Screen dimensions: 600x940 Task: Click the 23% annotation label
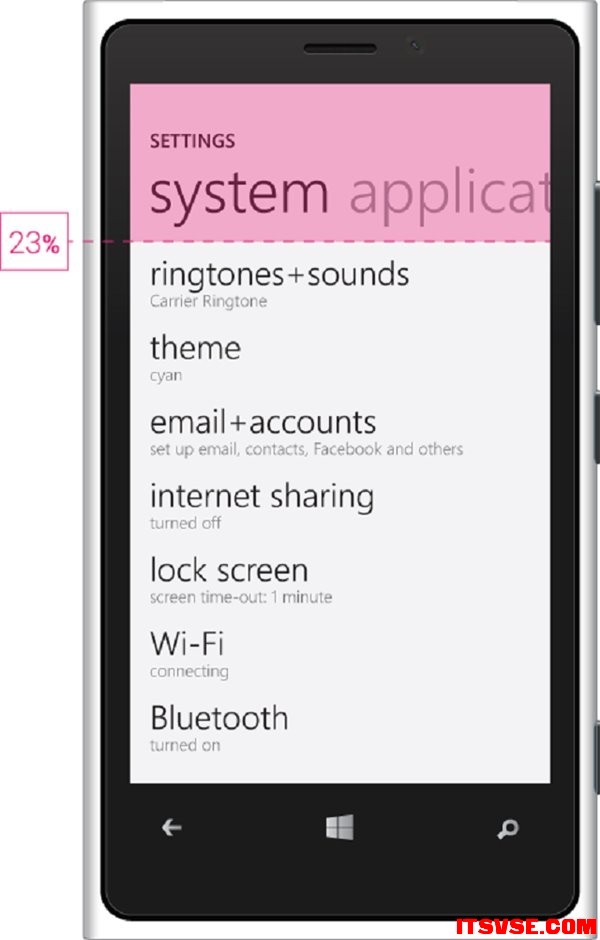(x=34, y=242)
